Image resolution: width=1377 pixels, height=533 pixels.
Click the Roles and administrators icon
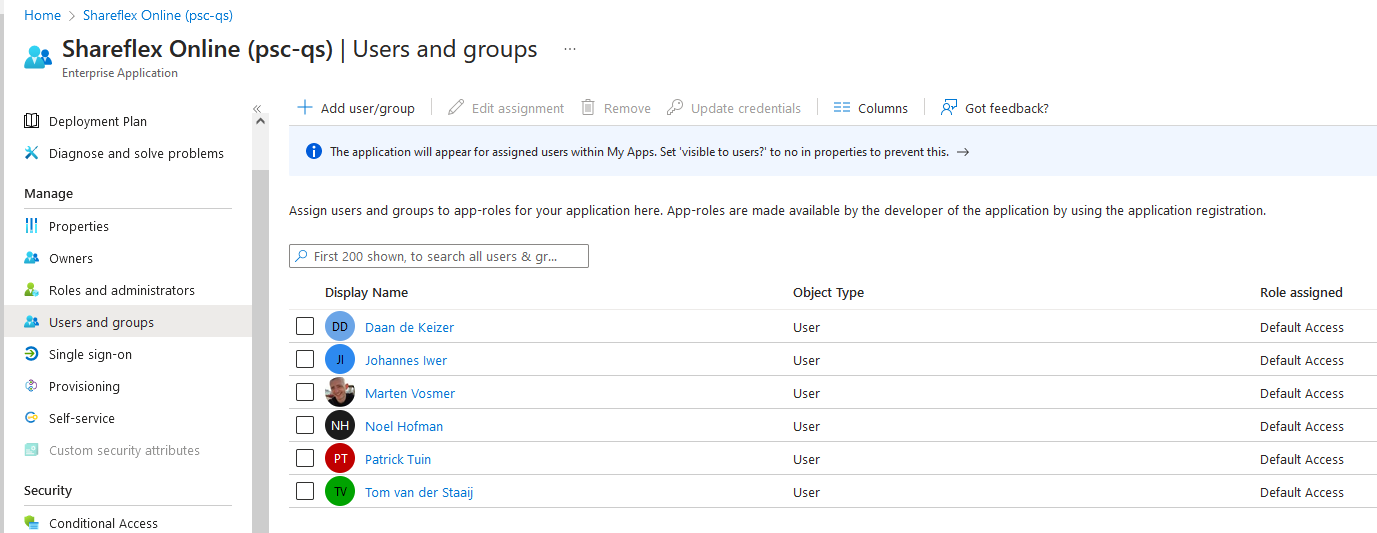(x=32, y=290)
